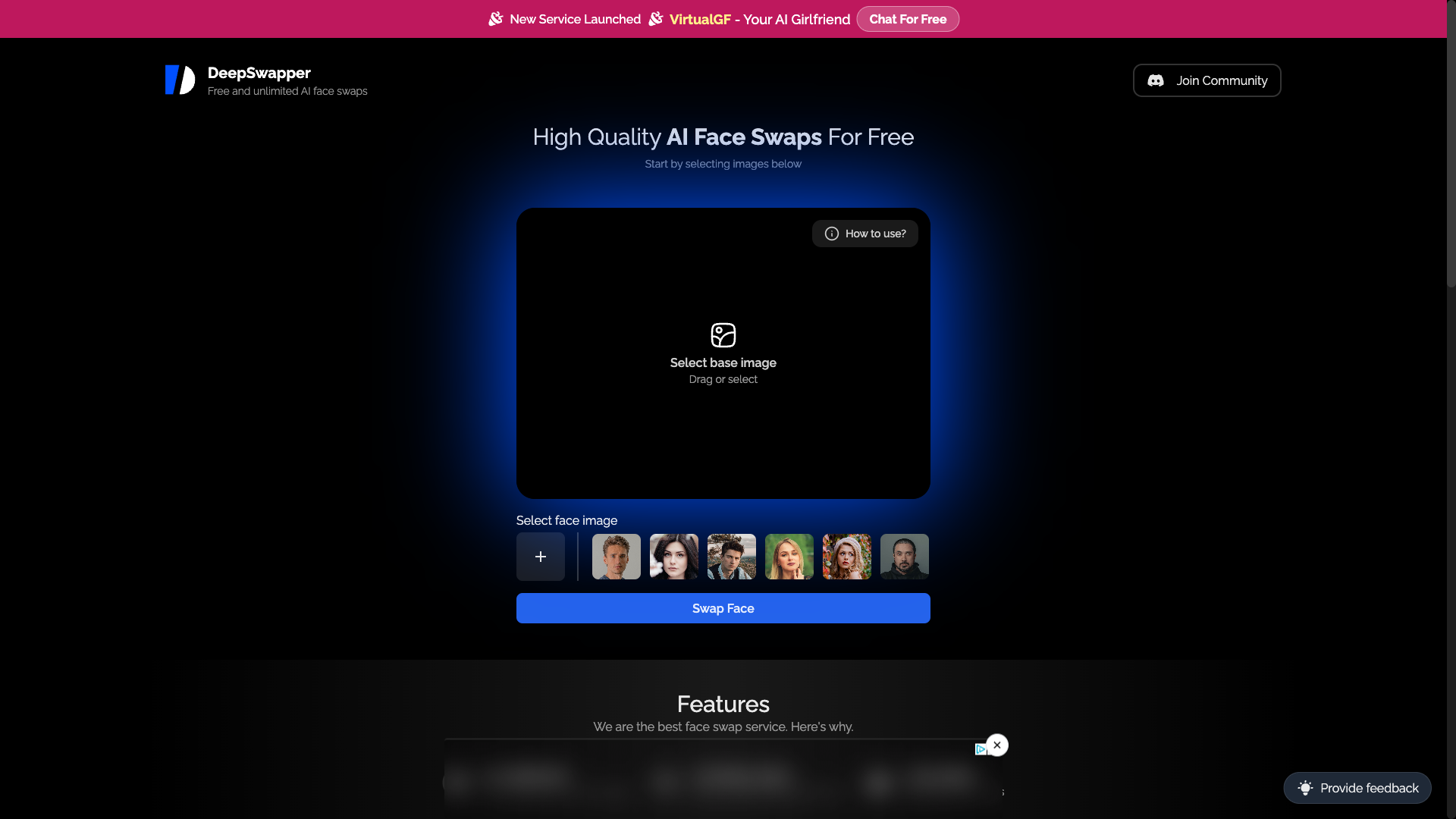Select the blonde female face preset
This screenshot has width=1456, height=819.
tap(789, 556)
